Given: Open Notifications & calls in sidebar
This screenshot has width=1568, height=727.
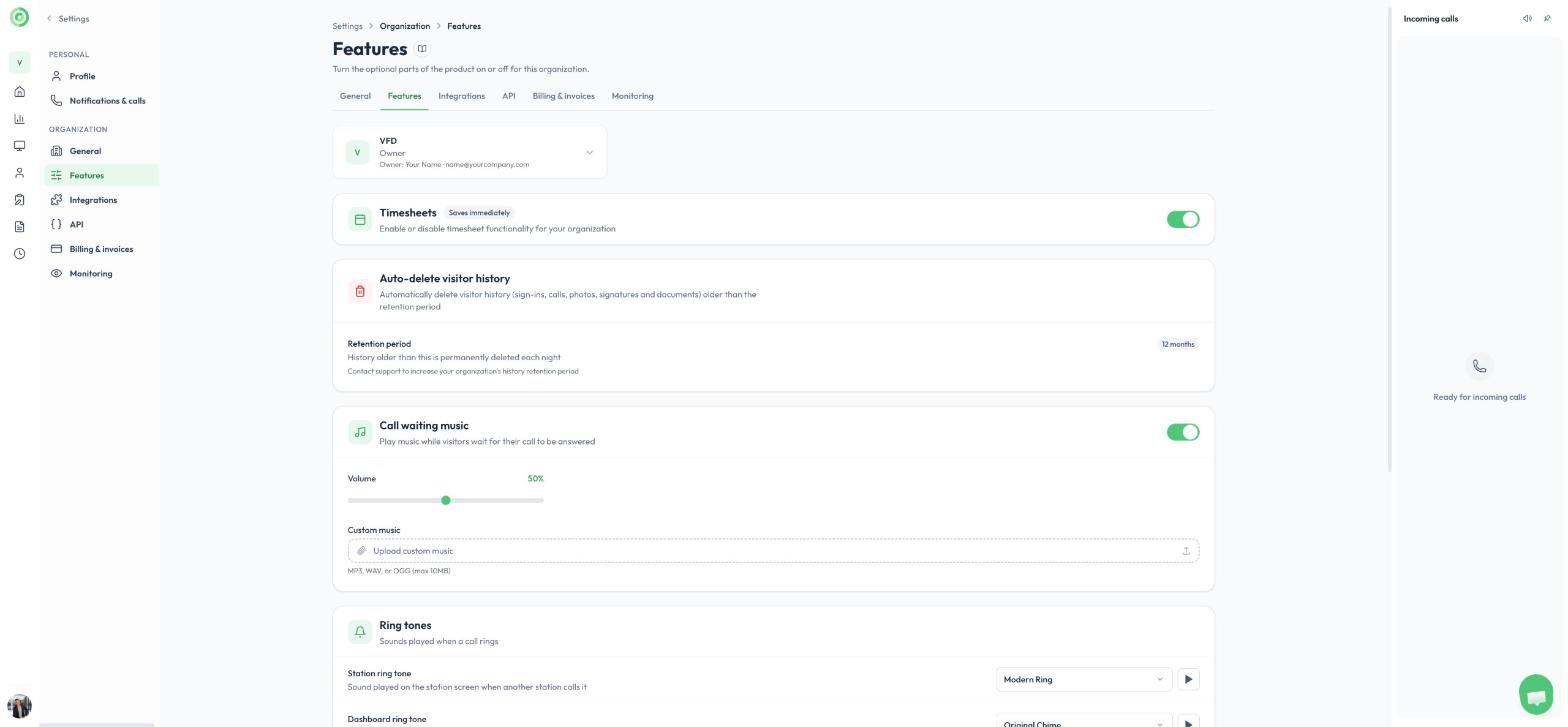Looking at the screenshot, I should [101, 101].
